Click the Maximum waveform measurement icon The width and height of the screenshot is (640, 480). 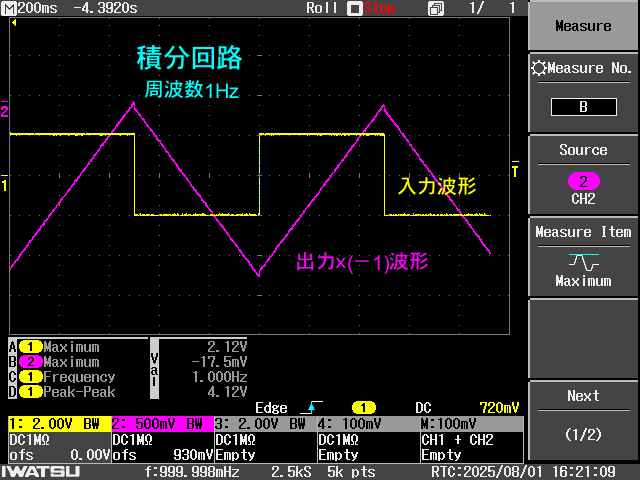coord(583,262)
